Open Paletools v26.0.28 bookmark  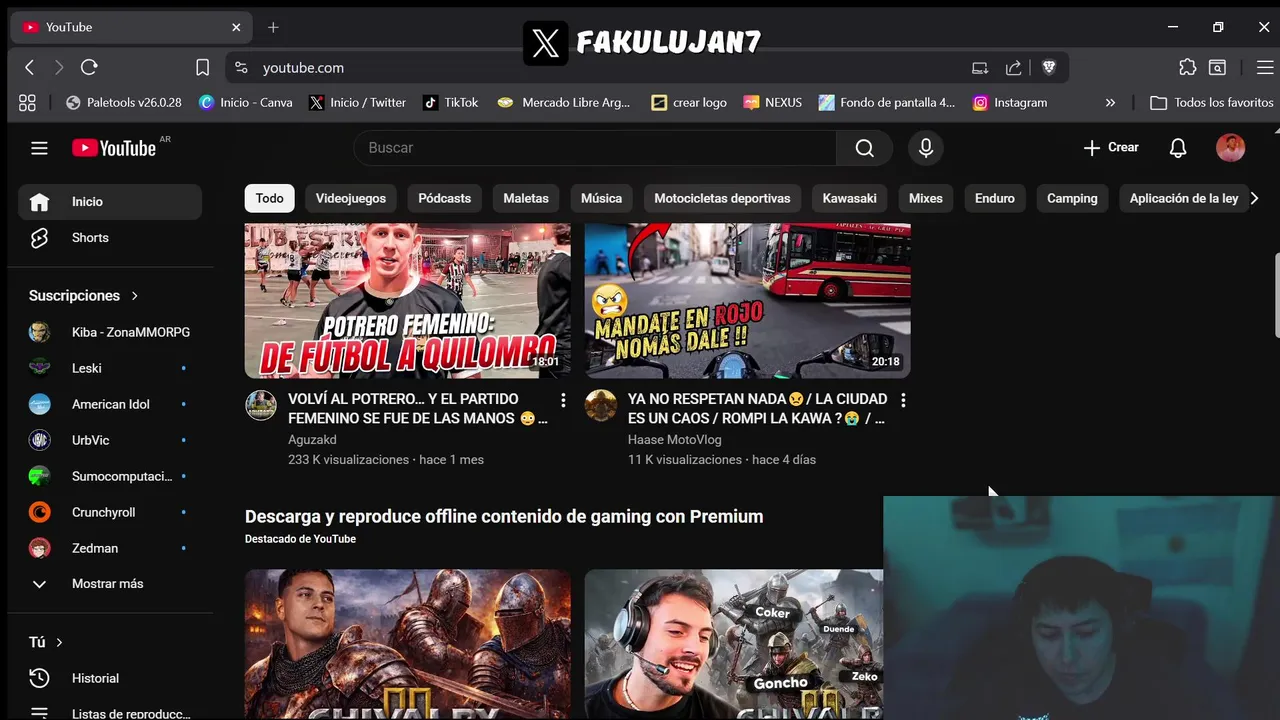tap(123, 102)
